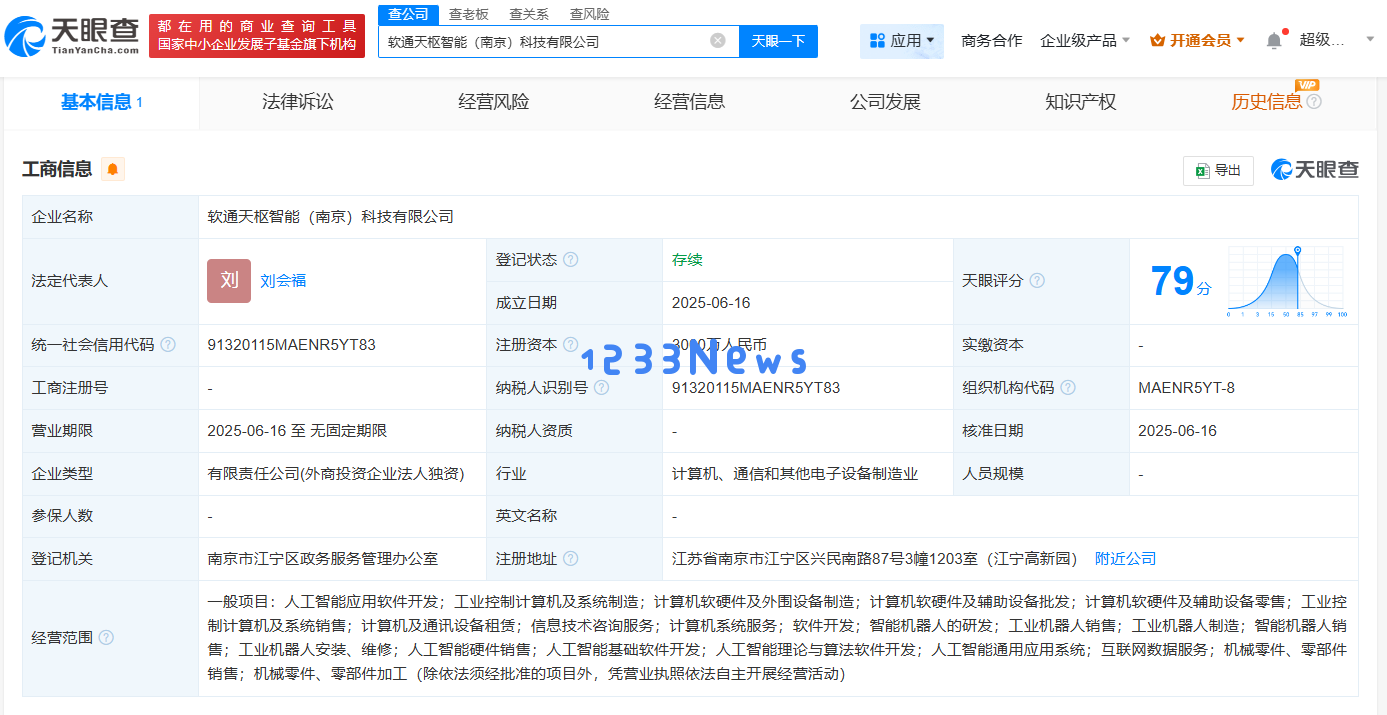1387x715 pixels.
Task: Switch to the 法律诉讼 tab
Action: click(x=297, y=102)
